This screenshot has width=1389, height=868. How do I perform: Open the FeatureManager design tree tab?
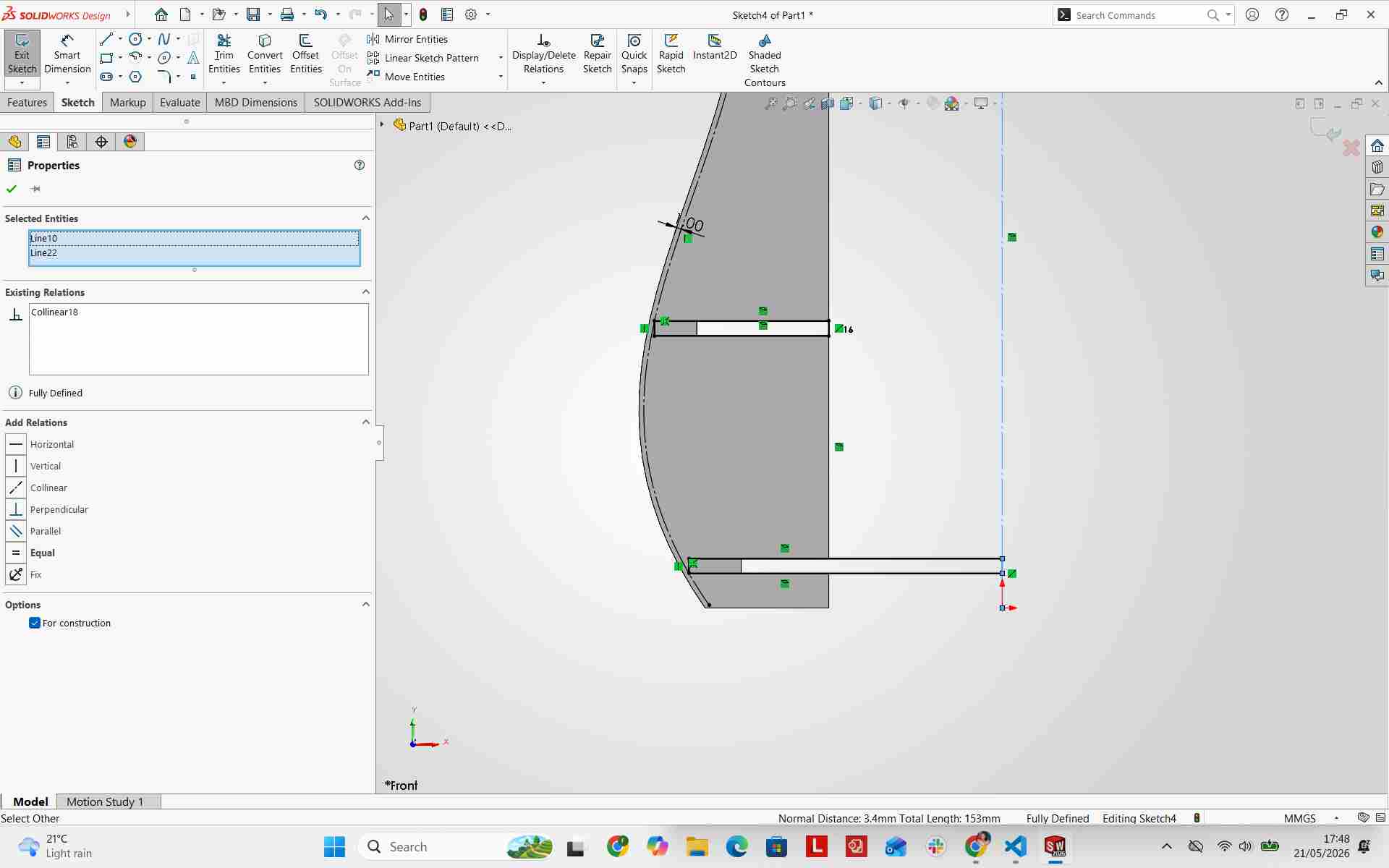(14, 142)
